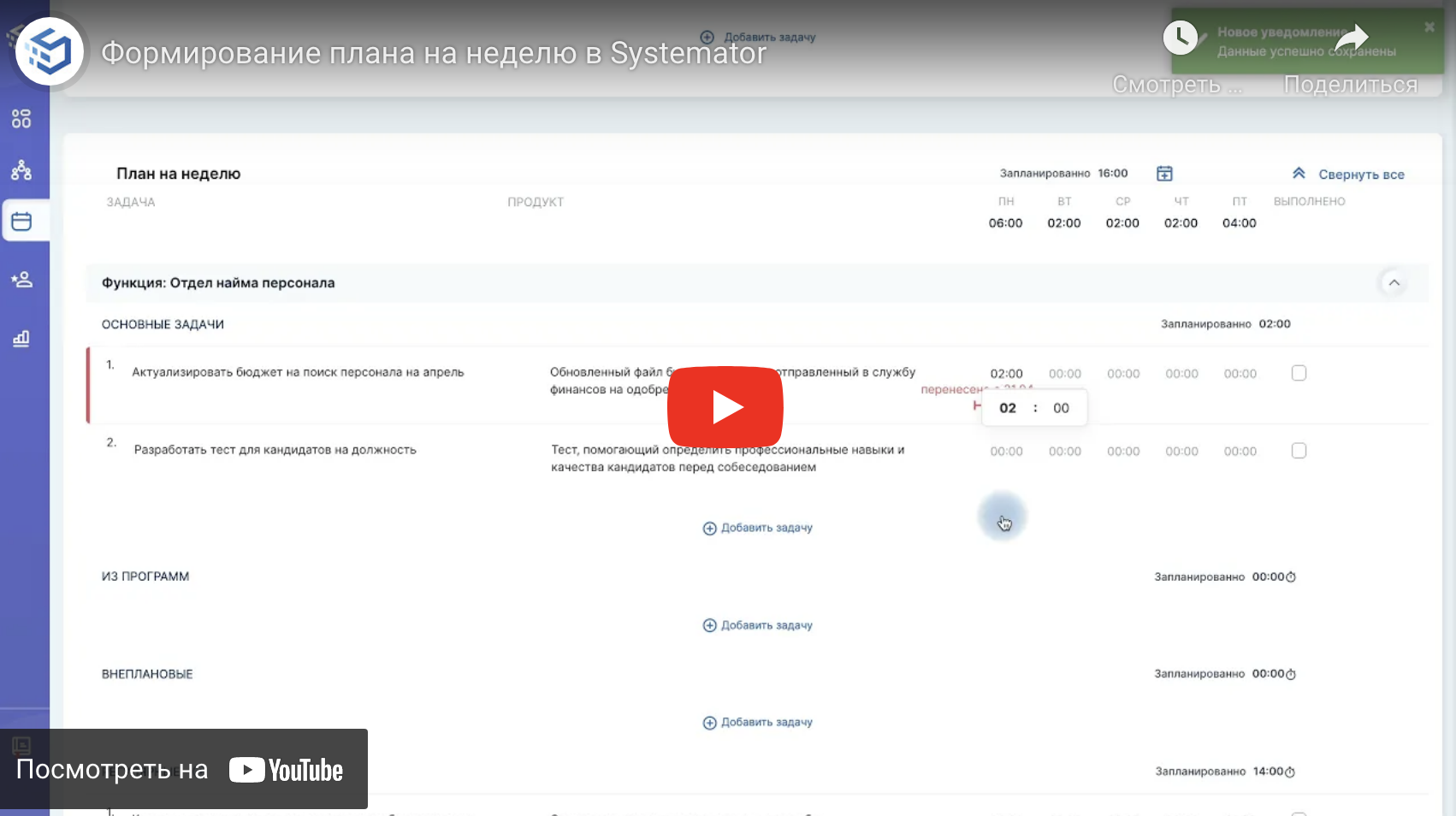
Task: Click Посмотреть на YouTube button
Action: click(184, 769)
